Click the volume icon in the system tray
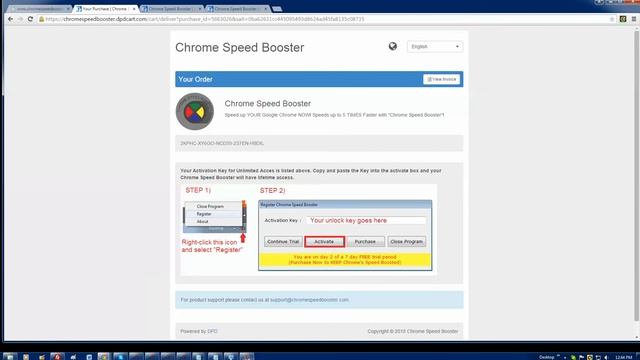Screen dimensions: 640x360 tap(606, 357)
